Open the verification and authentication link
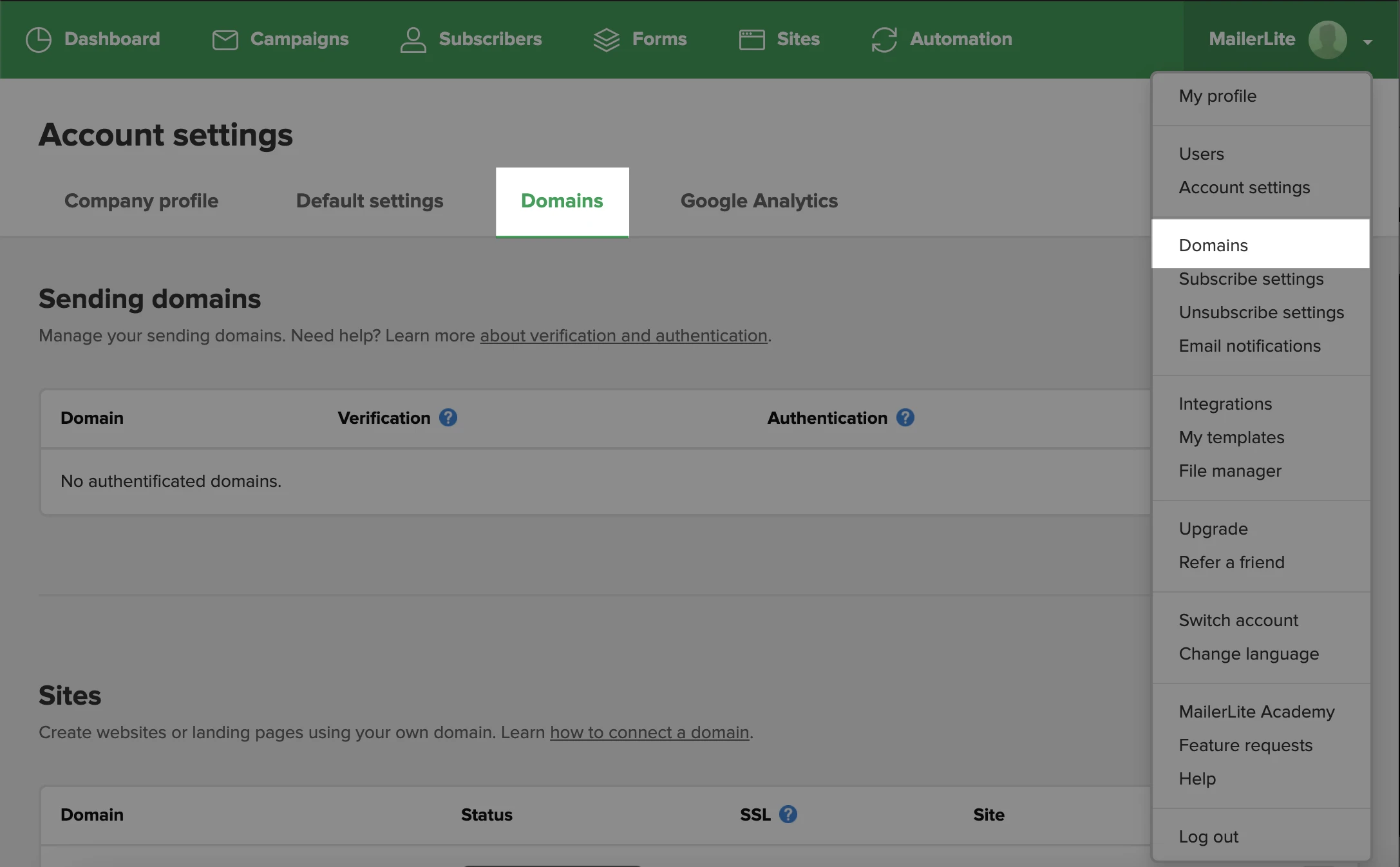The image size is (1400, 867). [x=623, y=336]
